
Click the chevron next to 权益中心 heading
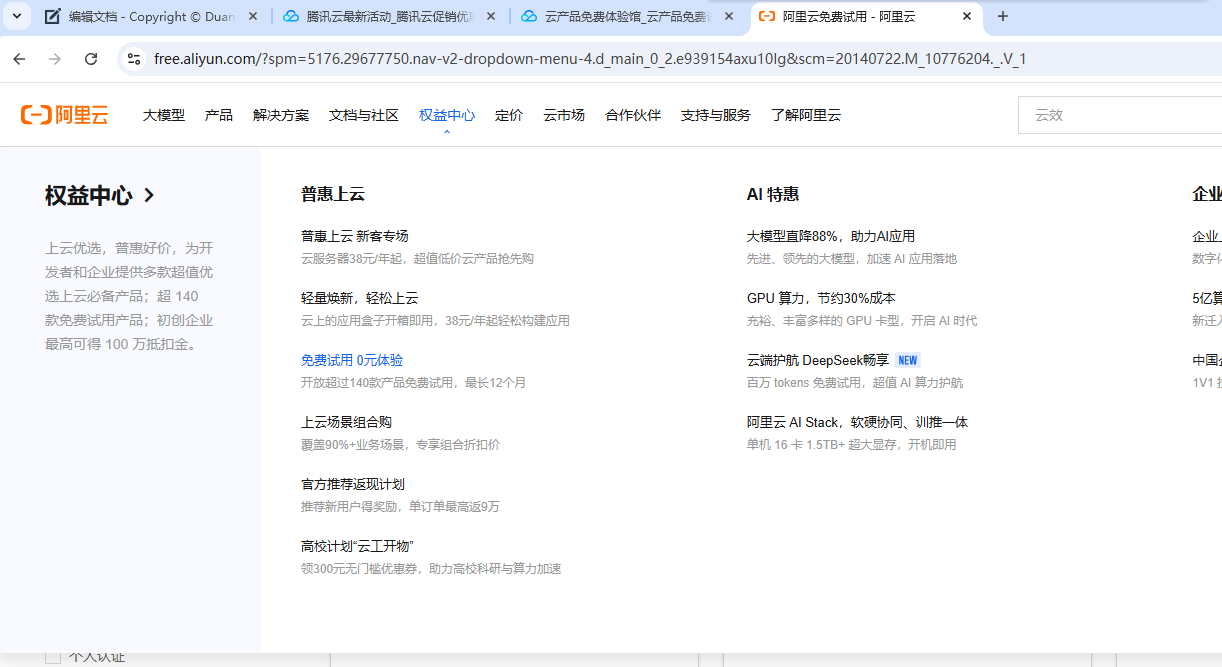[x=149, y=195]
